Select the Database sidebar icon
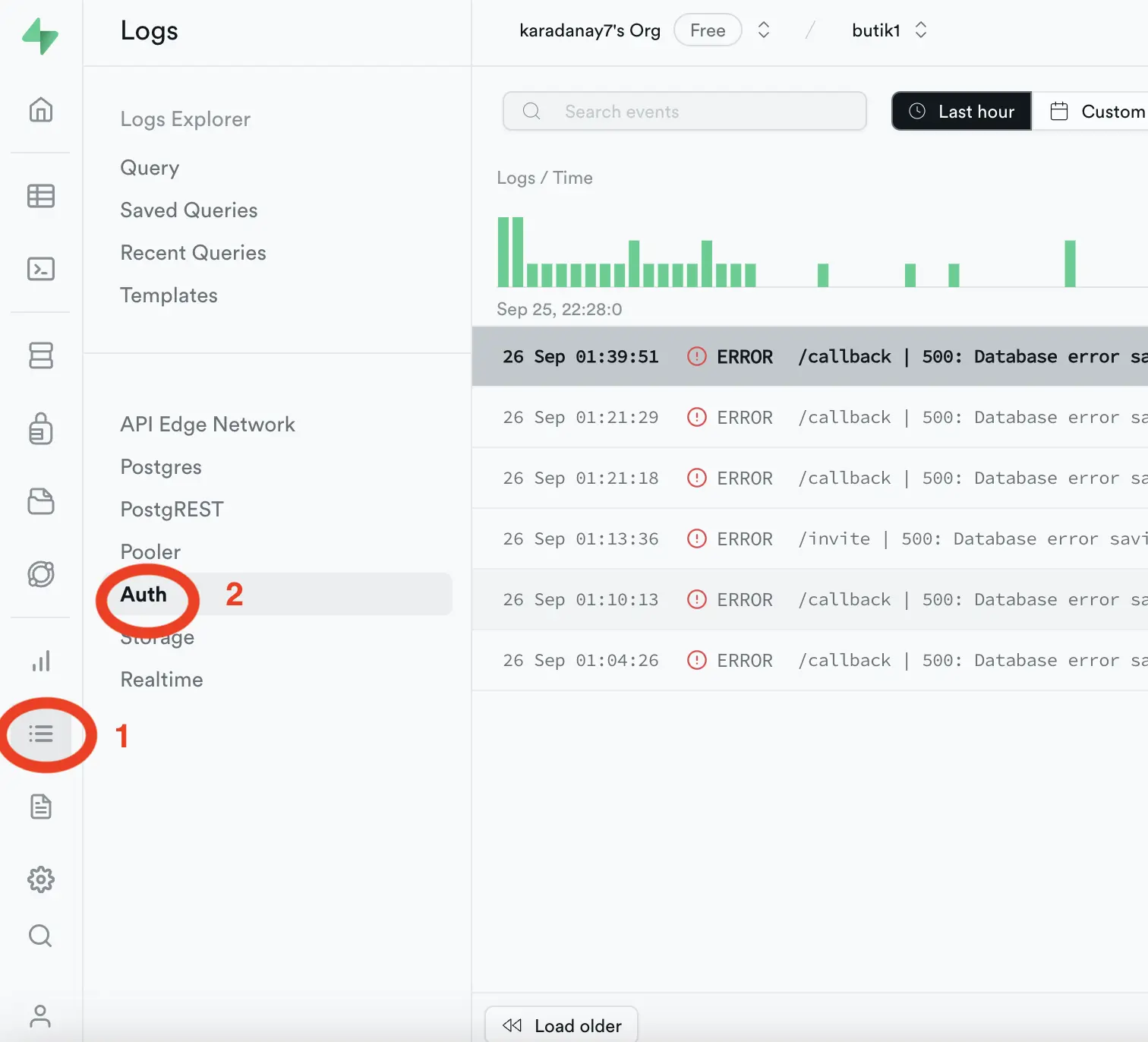Screen dimensions: 1148x1042 pos(41,355)
